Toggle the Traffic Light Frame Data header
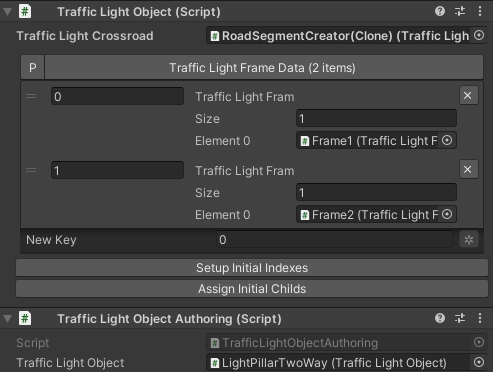Viewport: 493px width, 372px height. point(263,68)
